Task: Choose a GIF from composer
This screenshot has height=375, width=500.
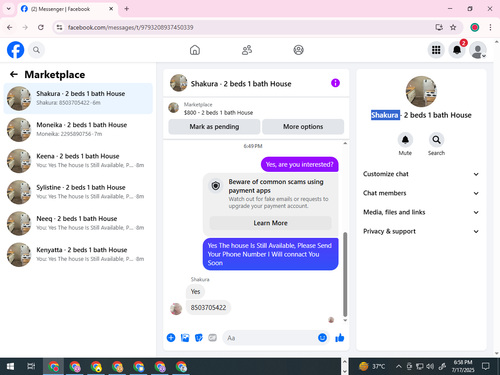Action: (x=212, y=338)
